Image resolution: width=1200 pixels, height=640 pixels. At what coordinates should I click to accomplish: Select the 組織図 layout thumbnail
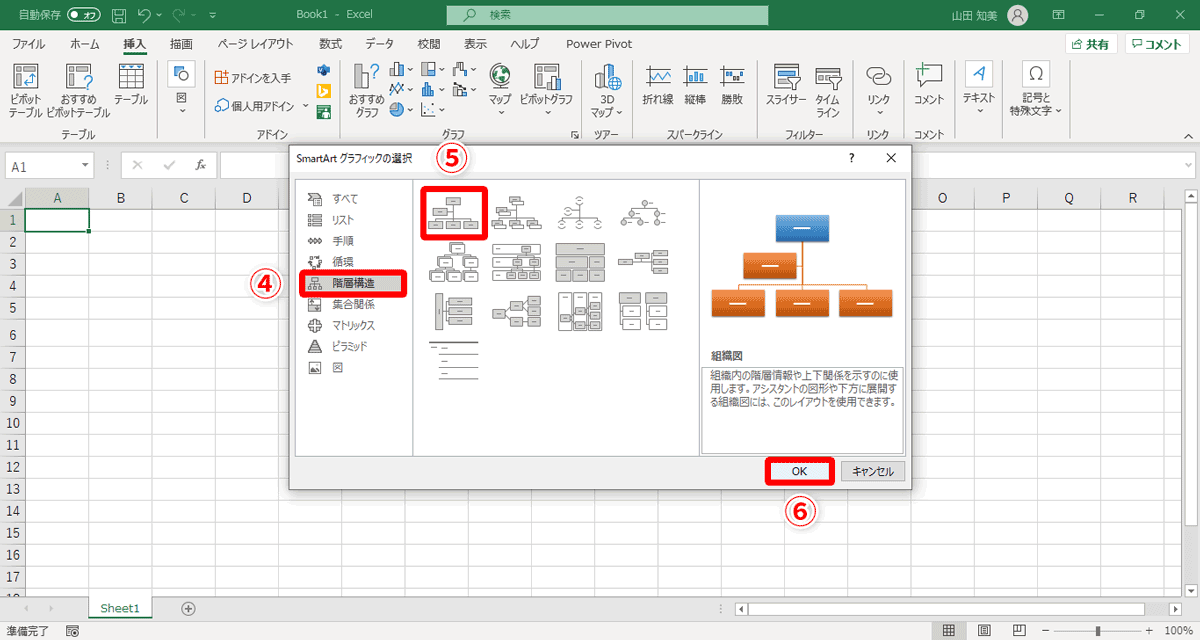[x=454, y=212]
